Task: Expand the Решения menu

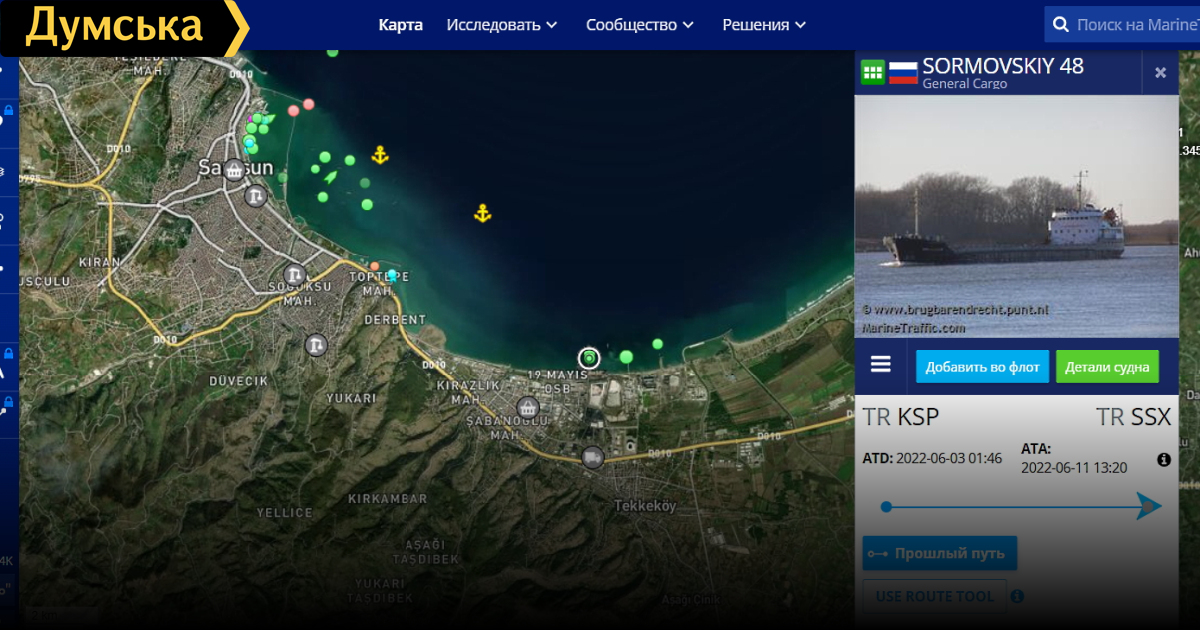Action: click(x=764, y=25)
